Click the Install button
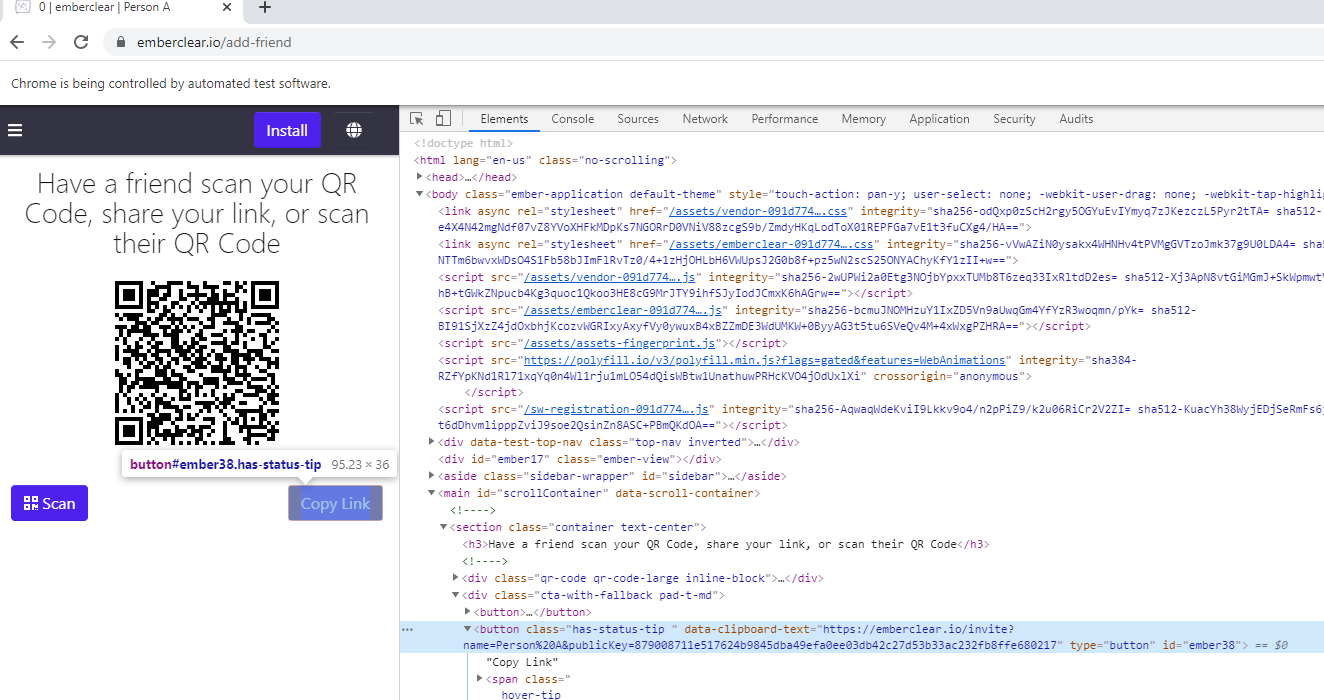 click(287, 130)
